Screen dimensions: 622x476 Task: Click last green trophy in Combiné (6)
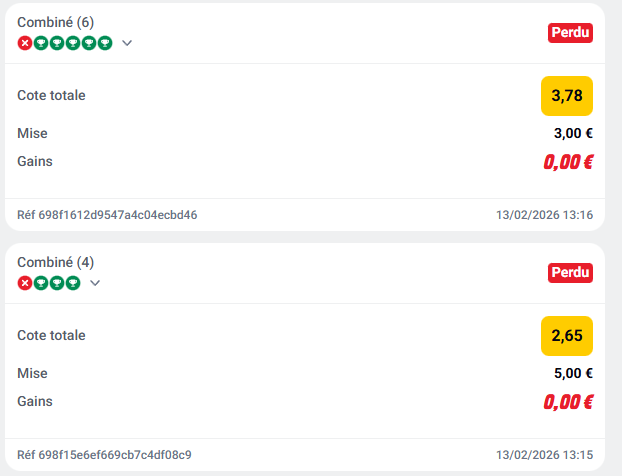point(104,42)
